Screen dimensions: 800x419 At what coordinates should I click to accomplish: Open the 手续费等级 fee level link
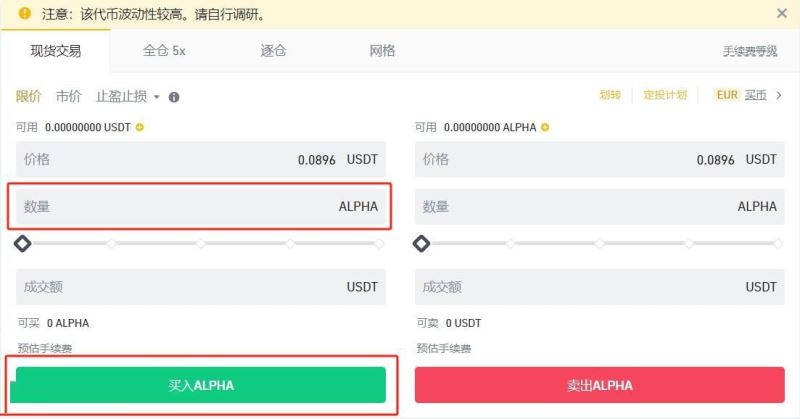[750, 51]
